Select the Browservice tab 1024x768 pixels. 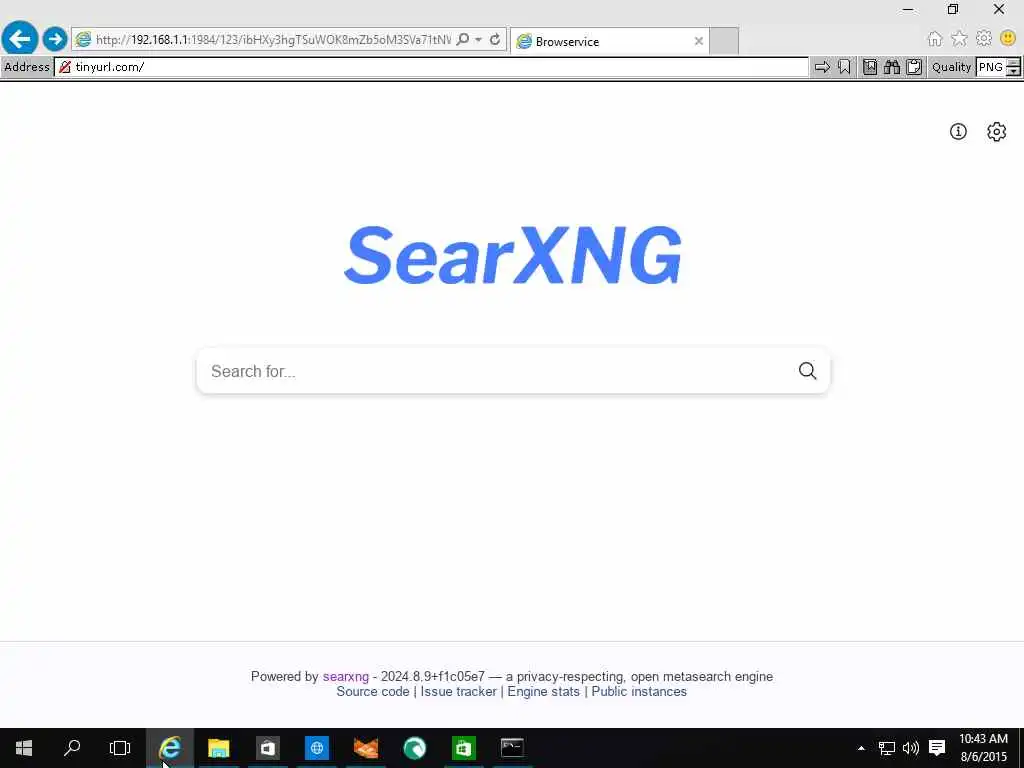coord(609,41)
